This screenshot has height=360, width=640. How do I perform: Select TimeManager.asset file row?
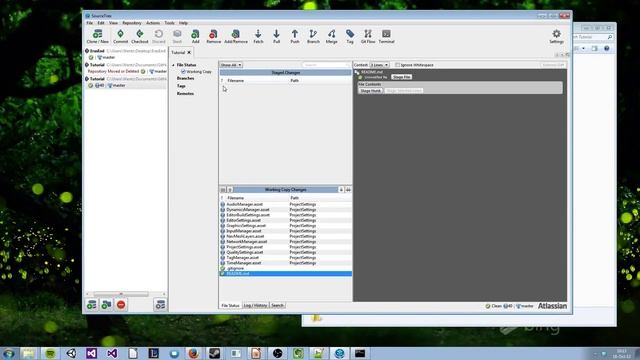click(285, 263)
